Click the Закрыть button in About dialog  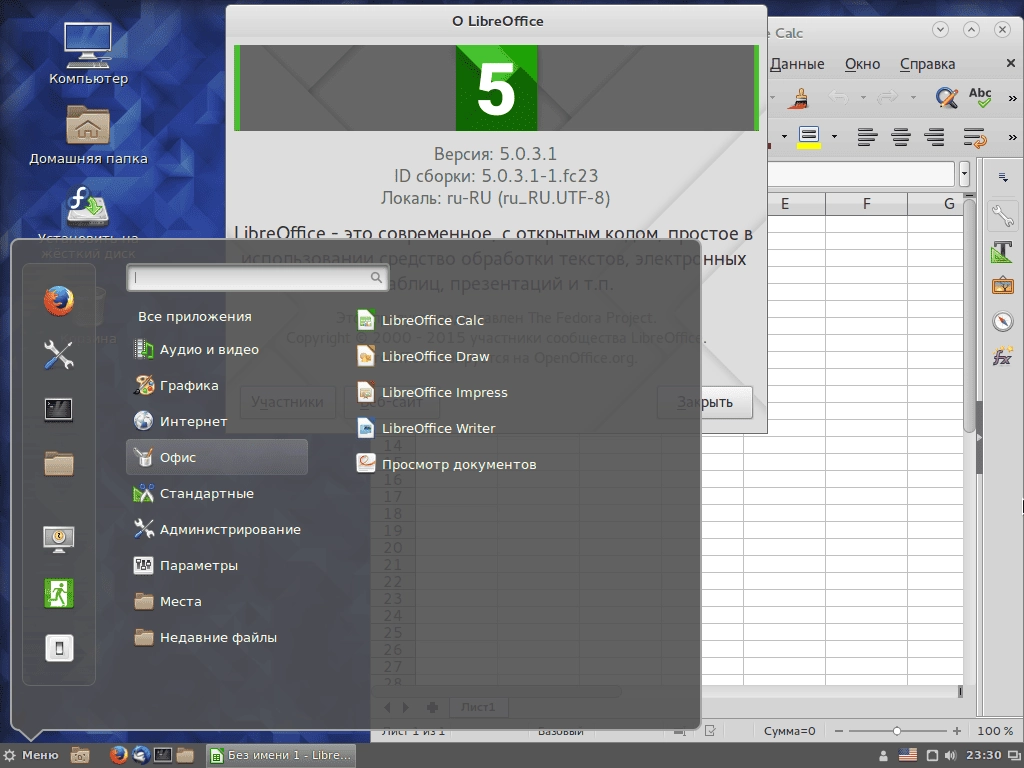pyautogui.click(x=705, y=402)
